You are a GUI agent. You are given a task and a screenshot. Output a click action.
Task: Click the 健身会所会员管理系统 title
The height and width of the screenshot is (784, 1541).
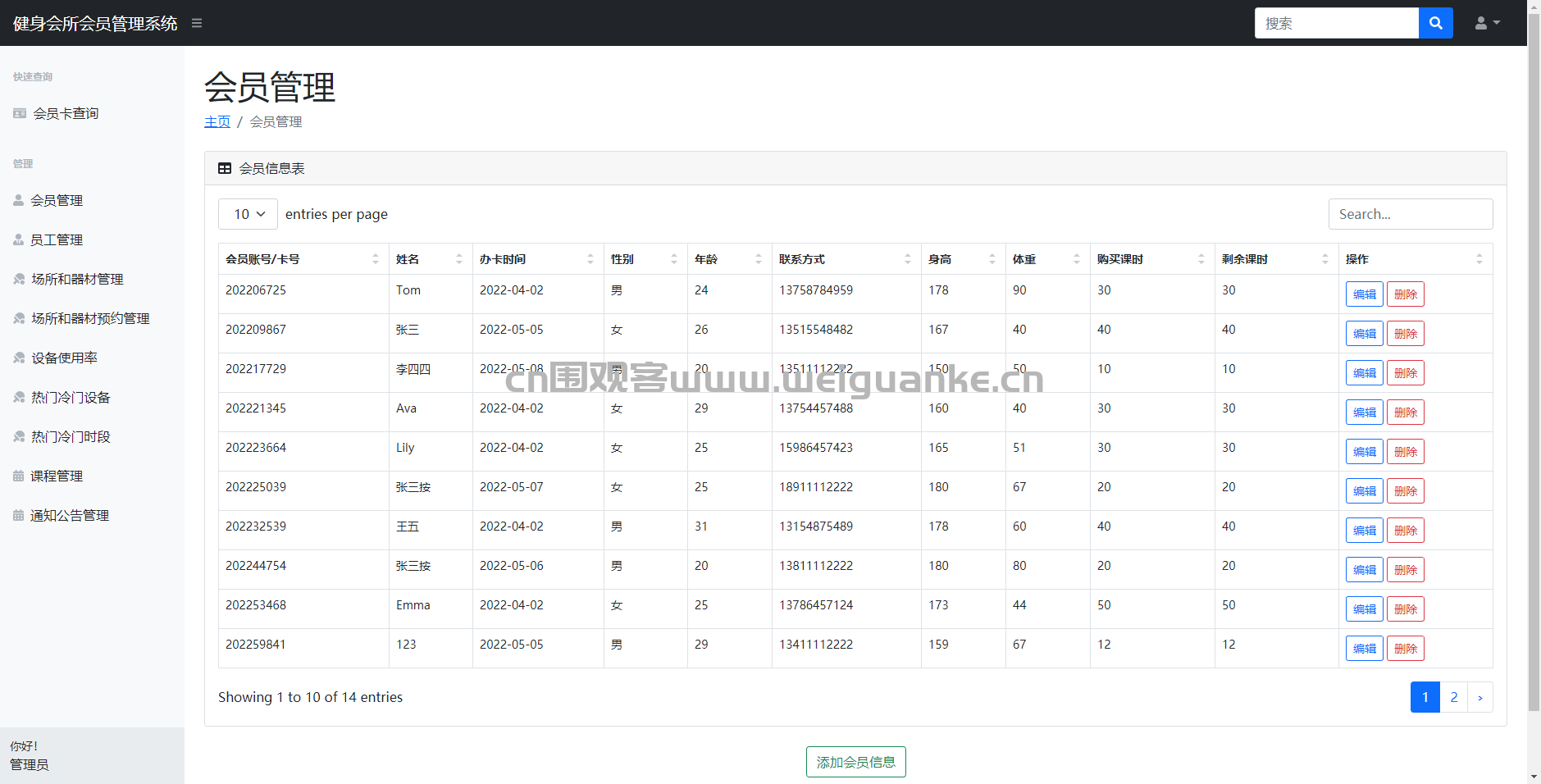(95, 23)
